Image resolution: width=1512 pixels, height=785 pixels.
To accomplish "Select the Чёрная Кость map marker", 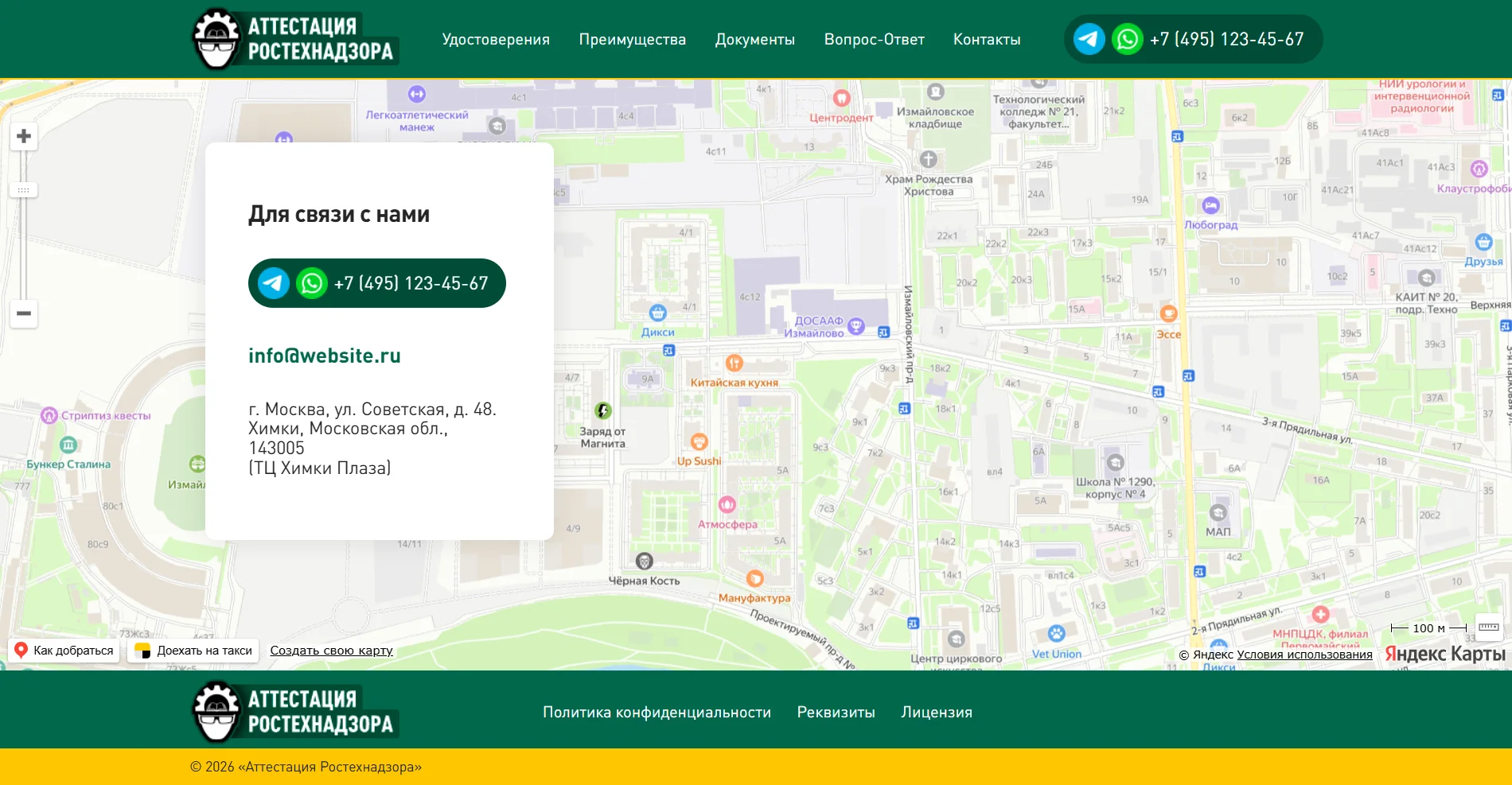I will [x=645, y=562].
